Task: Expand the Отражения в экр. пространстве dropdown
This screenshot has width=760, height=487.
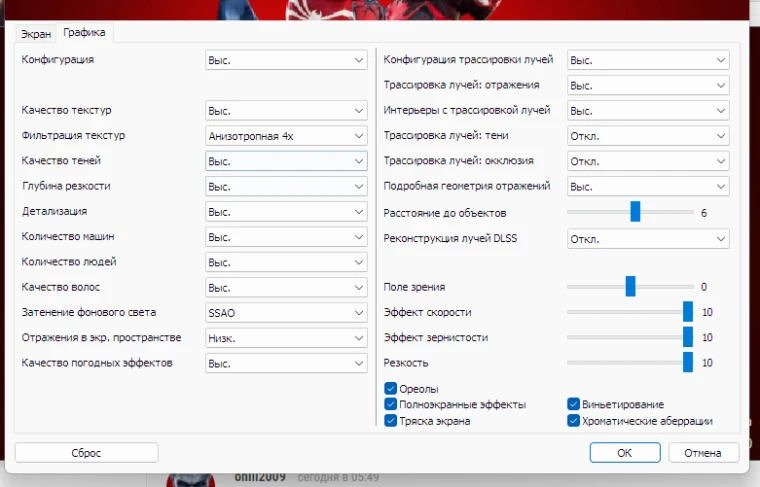Action: click(x=286, y=338)
